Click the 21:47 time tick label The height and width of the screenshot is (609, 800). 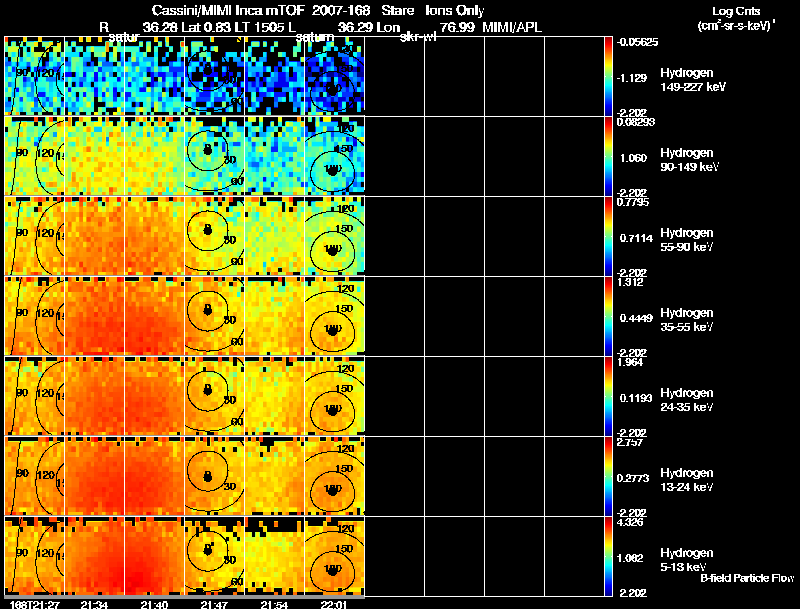pos(214,605)
